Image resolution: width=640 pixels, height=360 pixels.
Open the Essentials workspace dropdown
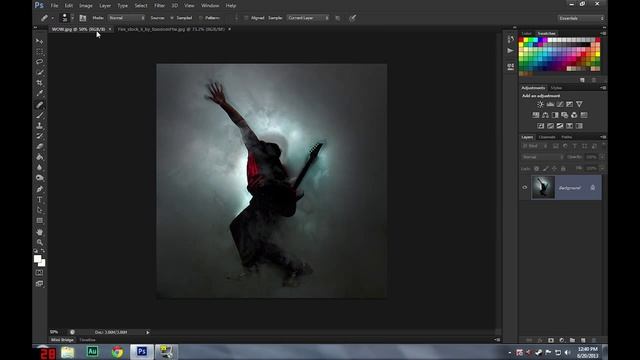click(581, 18)
